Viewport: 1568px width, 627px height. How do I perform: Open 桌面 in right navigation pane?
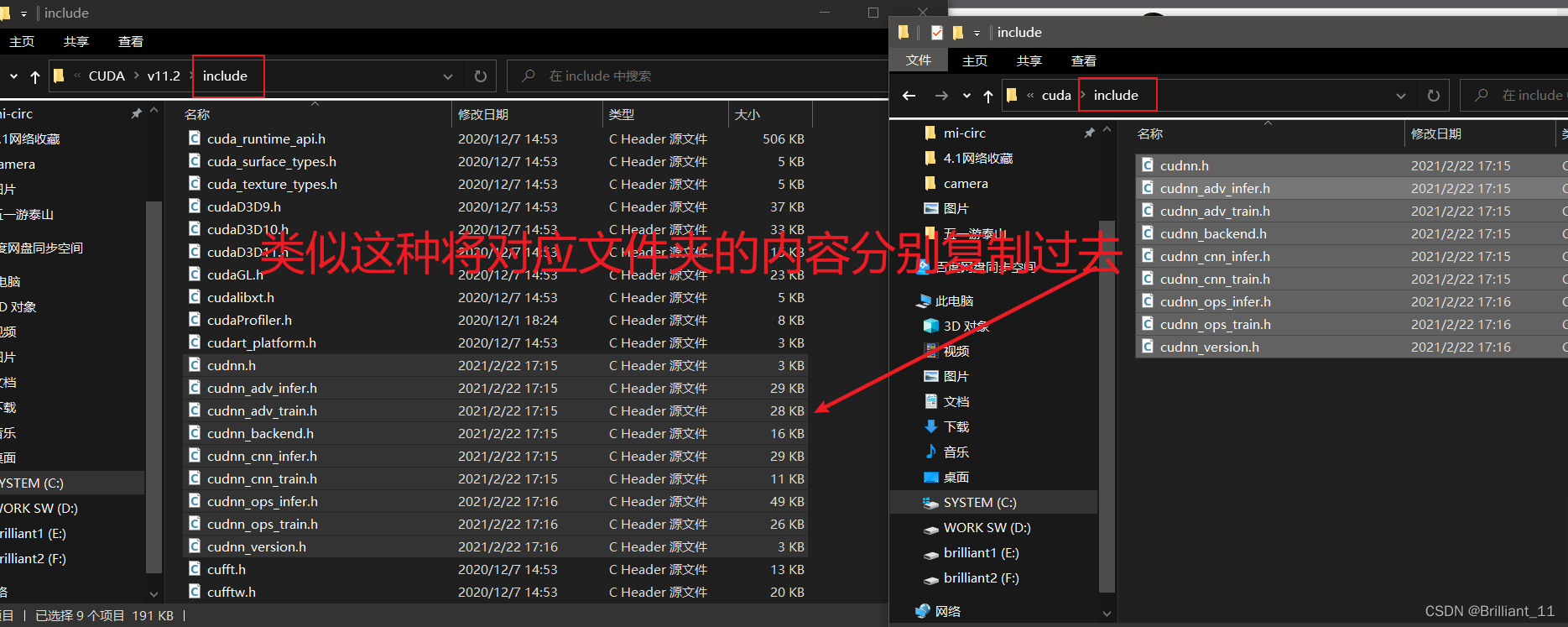[956, 477]
